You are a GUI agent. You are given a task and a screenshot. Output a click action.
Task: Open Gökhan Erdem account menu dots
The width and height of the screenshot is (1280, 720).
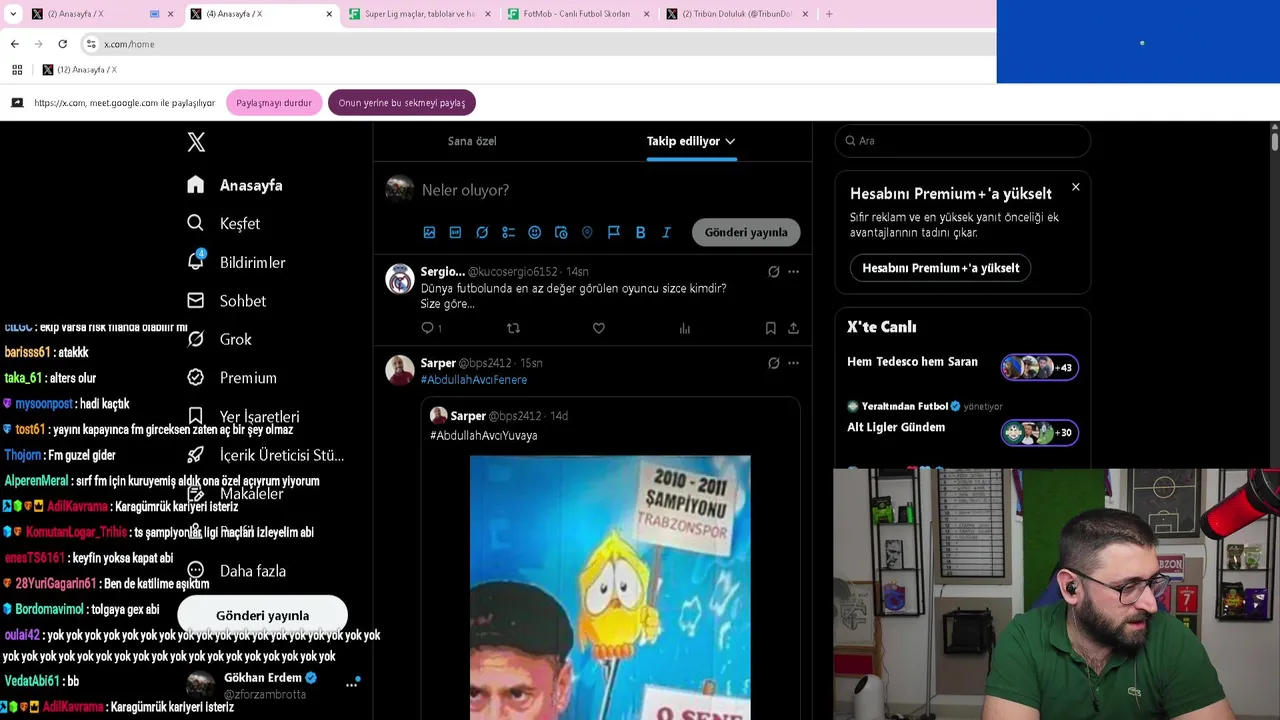pos(352,684)
